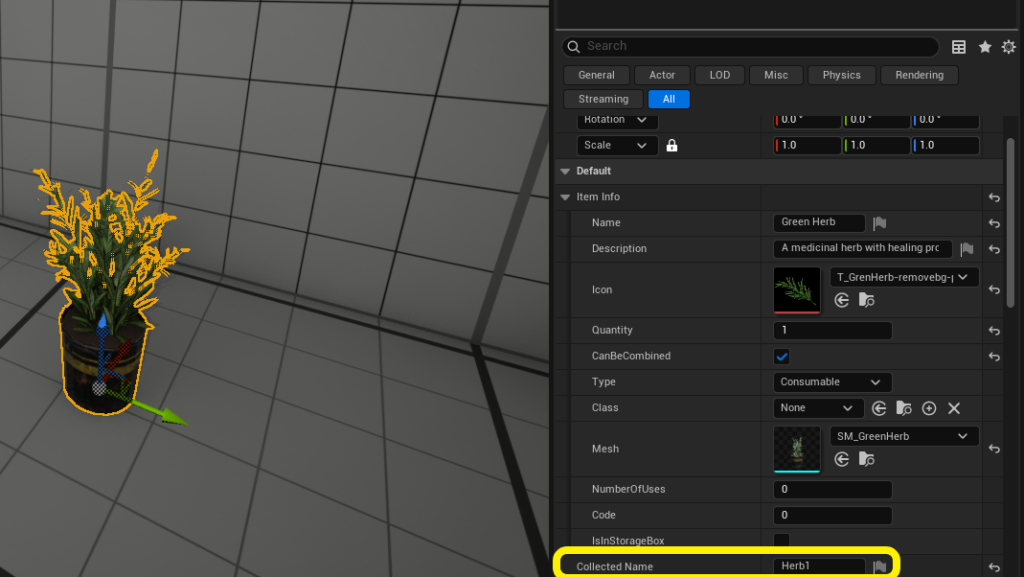The image size is (1024, 577).
Task: Click the details panel settings gear icon
Action: coord(1008,47)
